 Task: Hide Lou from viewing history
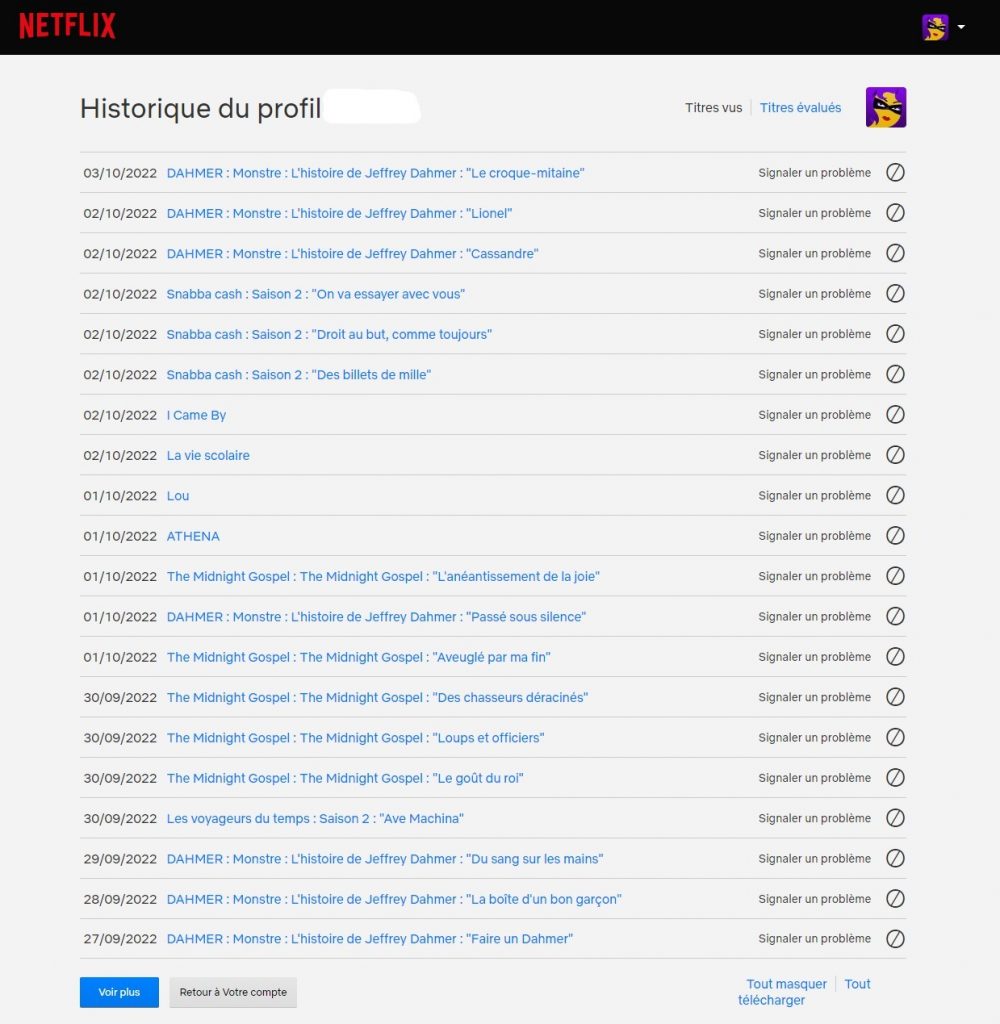coord(895,496)
